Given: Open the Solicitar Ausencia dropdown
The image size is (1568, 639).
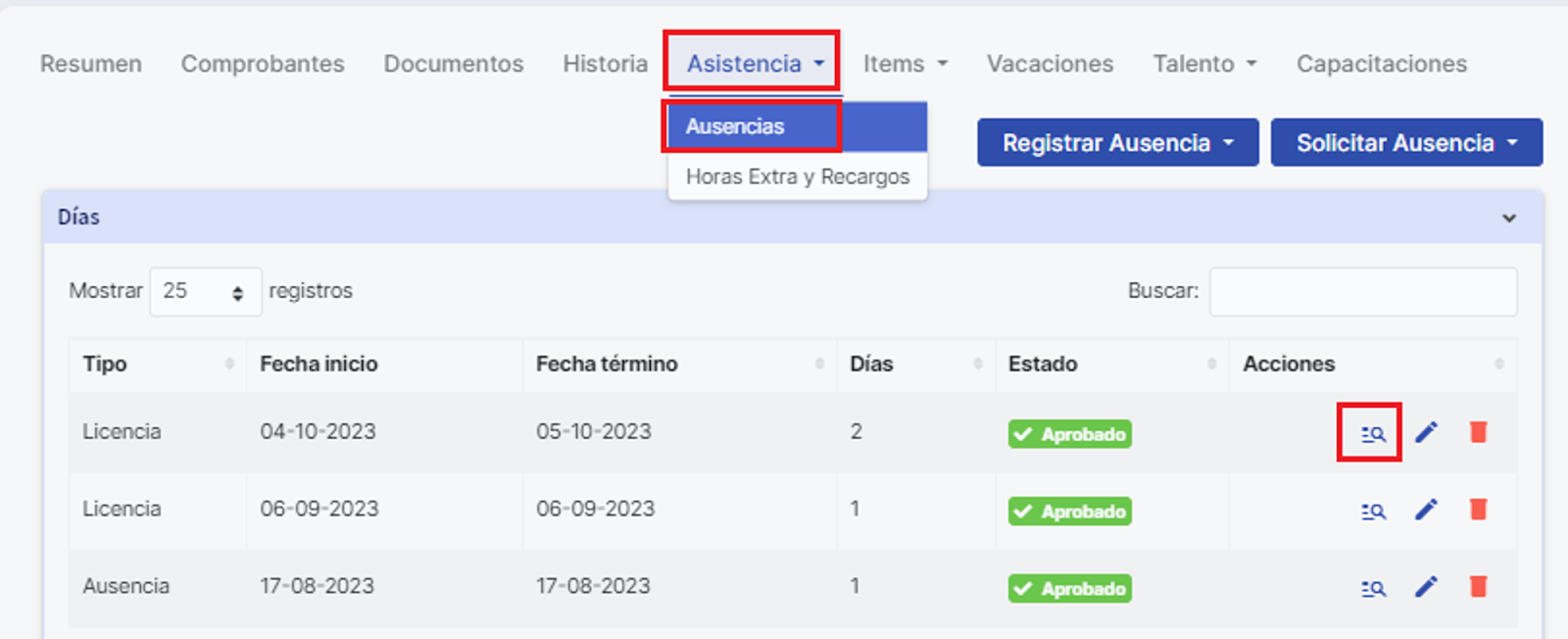Looking at the screenshot, I should click(1406, 143).
